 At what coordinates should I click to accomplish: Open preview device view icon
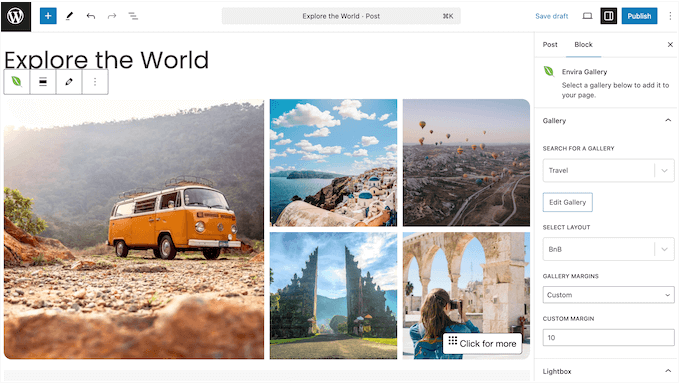587,16
